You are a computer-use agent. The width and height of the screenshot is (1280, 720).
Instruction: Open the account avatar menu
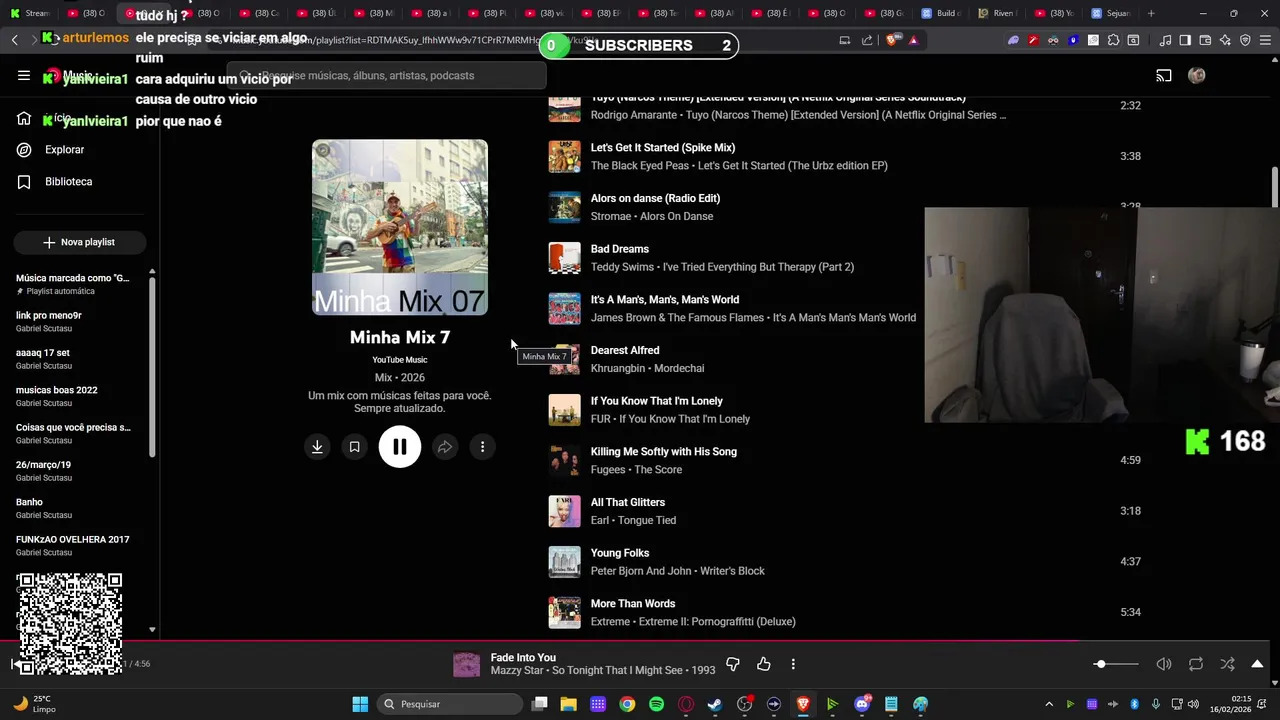click(1196, 75)
